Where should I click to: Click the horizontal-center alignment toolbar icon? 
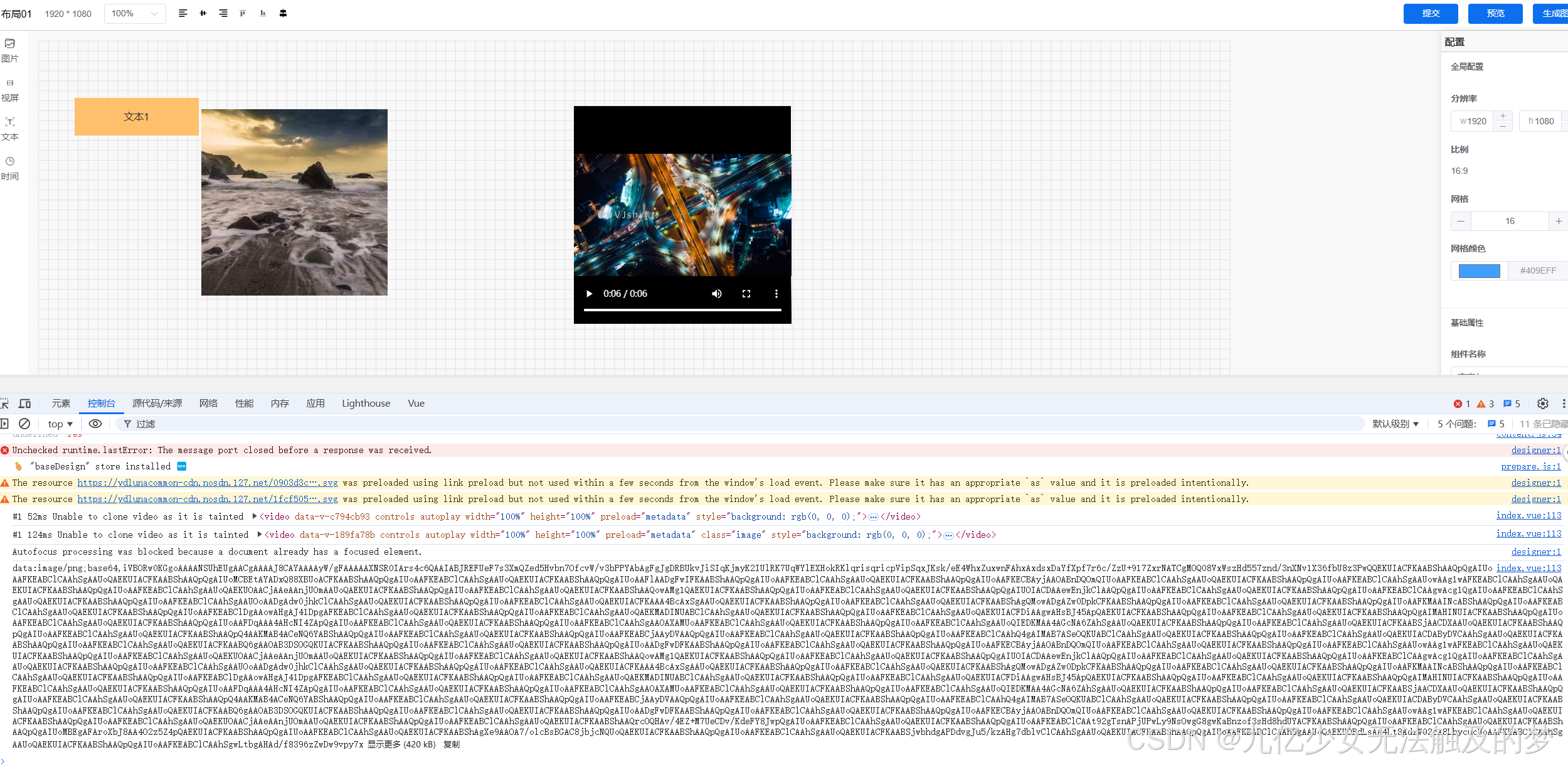203,13
